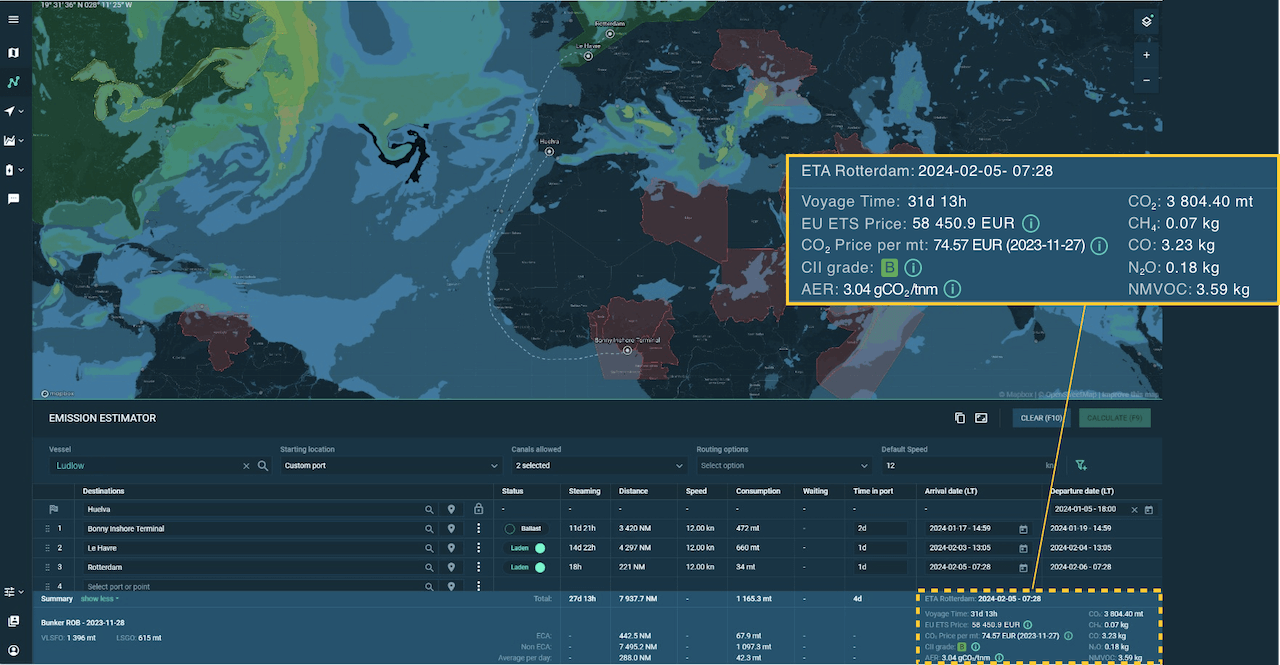Show EU ETS Price info in summary
1280x665 pixels.
[x=1027, y=624]
